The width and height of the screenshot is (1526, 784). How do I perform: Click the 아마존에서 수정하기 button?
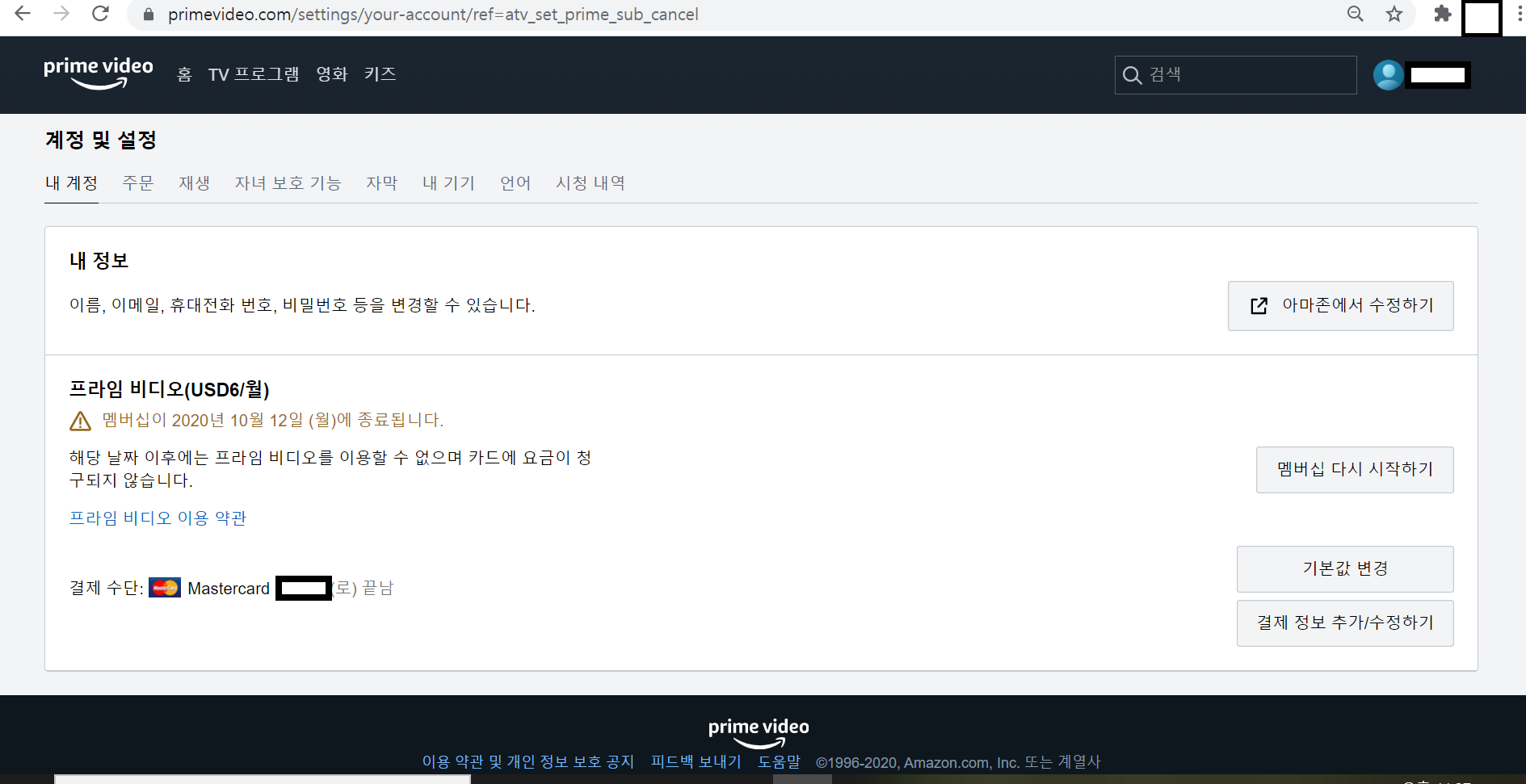1340,306
